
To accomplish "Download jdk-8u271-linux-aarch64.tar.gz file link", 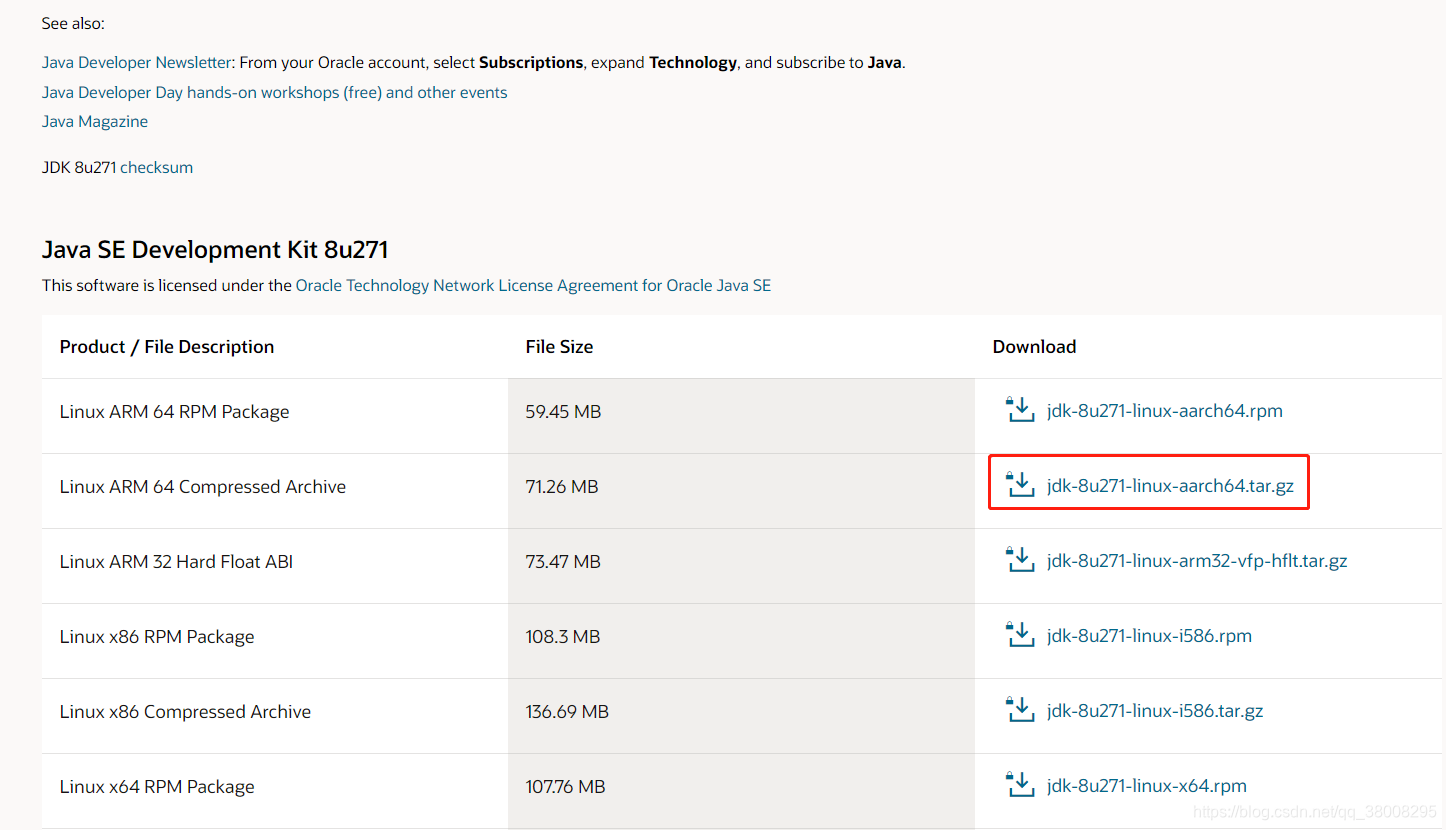I will coord(1170,486).
